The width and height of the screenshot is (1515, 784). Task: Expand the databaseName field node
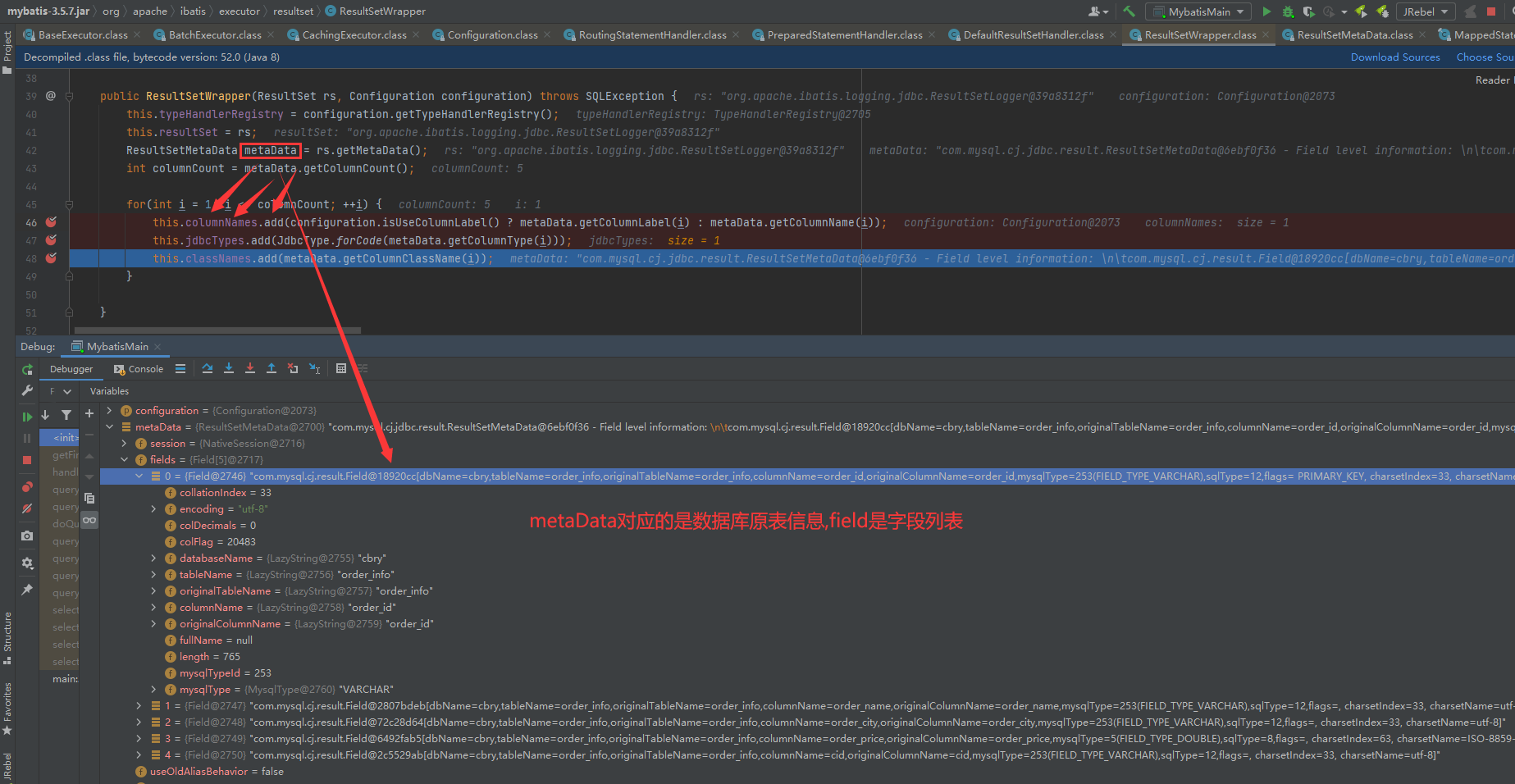[154, 558]
